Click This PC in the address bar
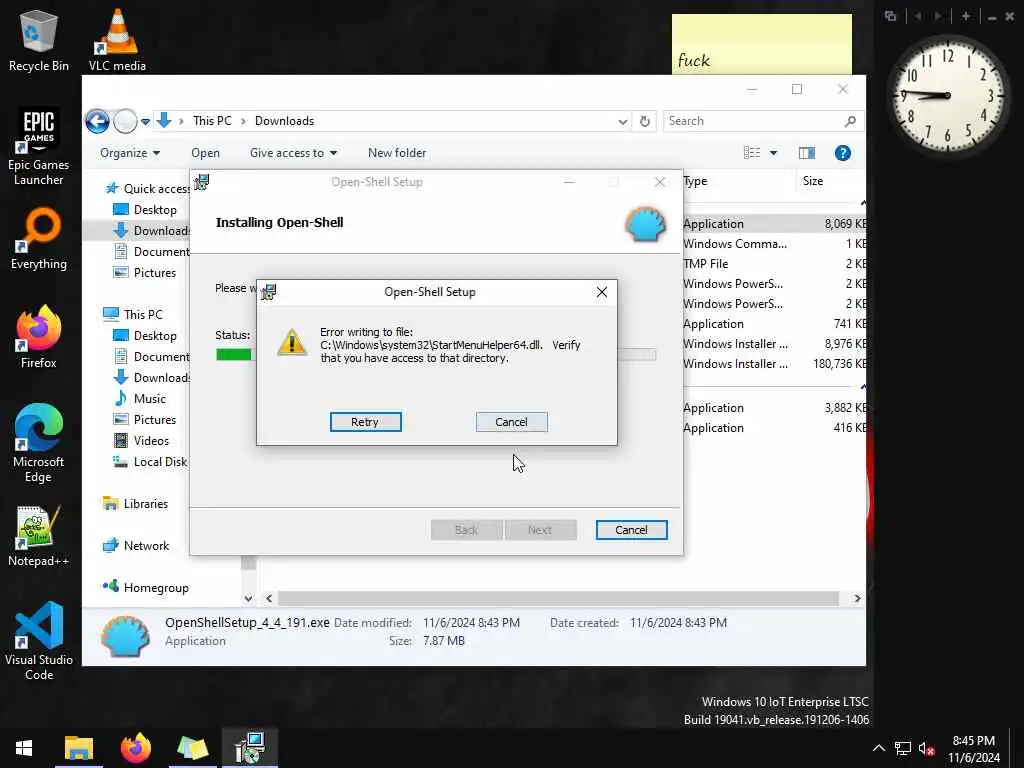This screenshot has width=1024, height=768. pos(212,121)
